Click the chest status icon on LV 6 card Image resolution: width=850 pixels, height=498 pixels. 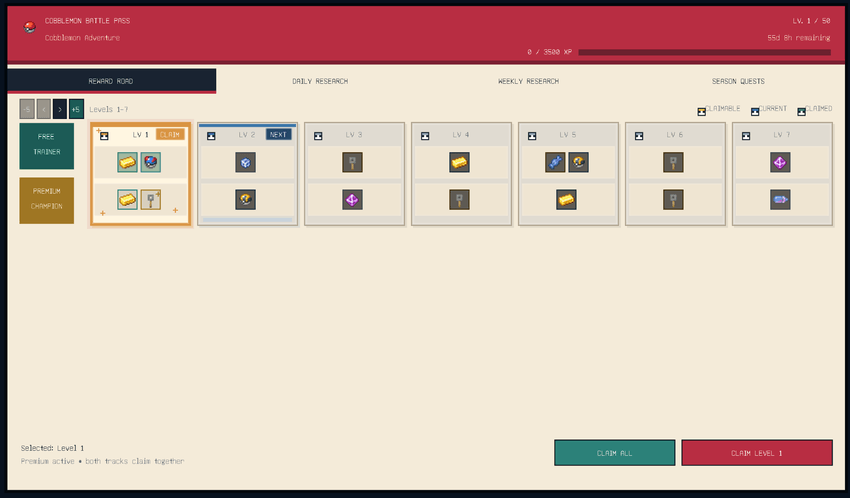pos(639,136)
